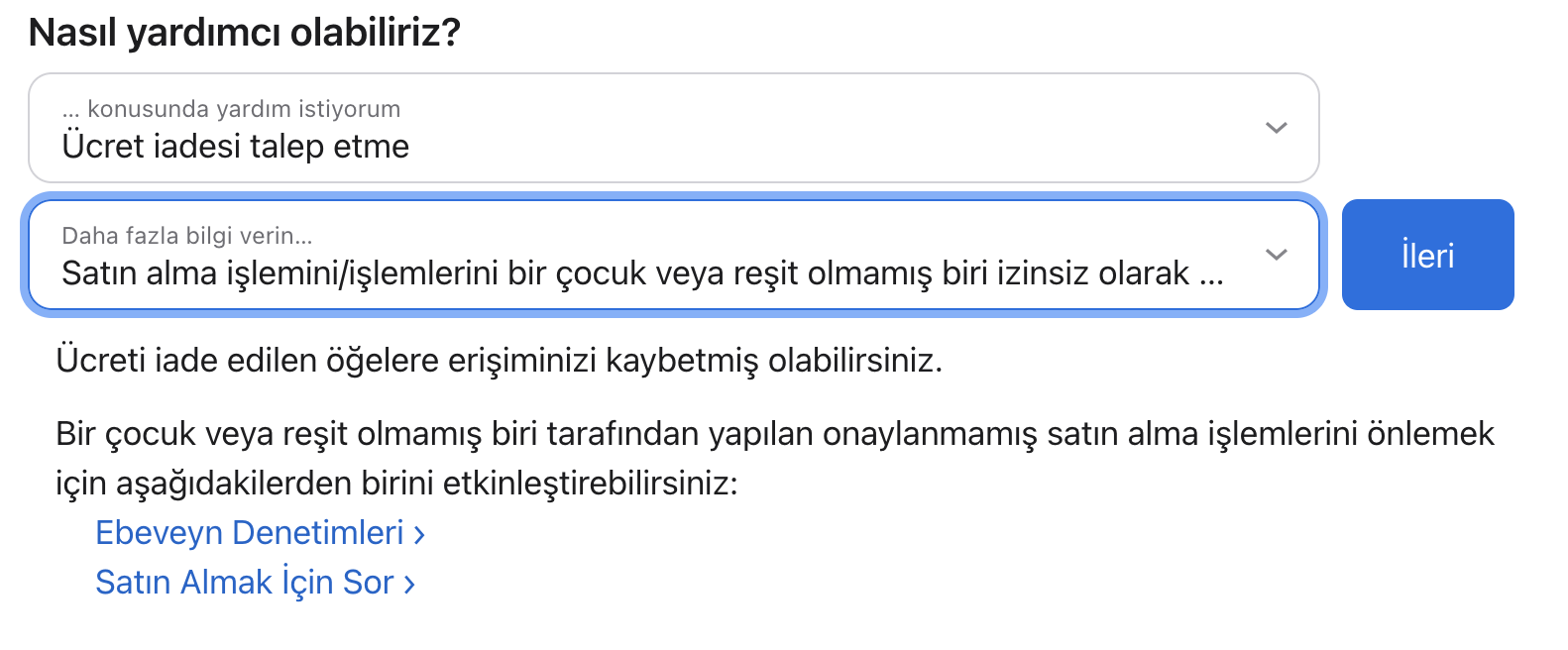
Task: Follow the Satın Almak İçin Sor link
Action: coord(244,583)
